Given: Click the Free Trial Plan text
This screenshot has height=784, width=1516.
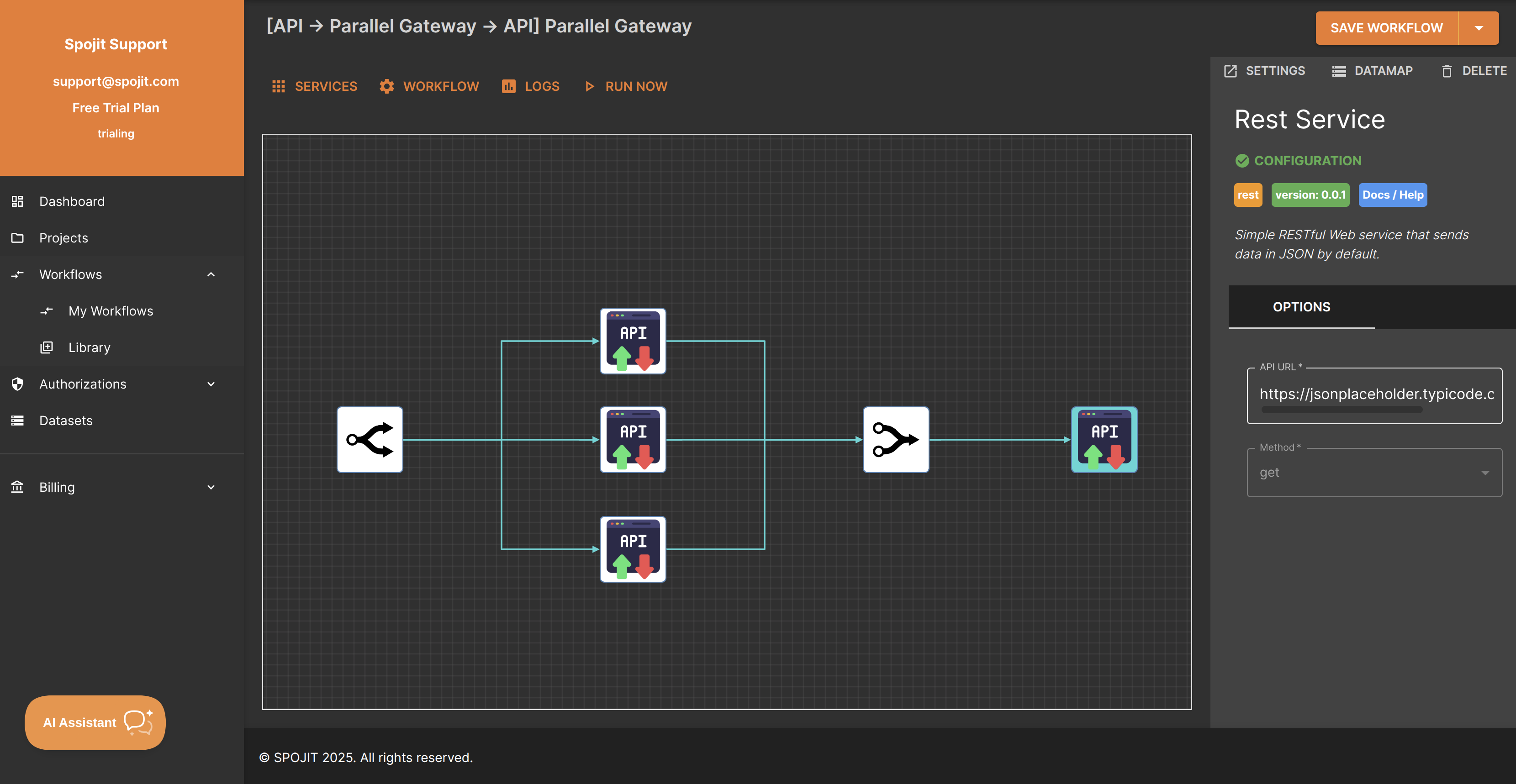Looking at the screenshot, I should tap(116, 108).
